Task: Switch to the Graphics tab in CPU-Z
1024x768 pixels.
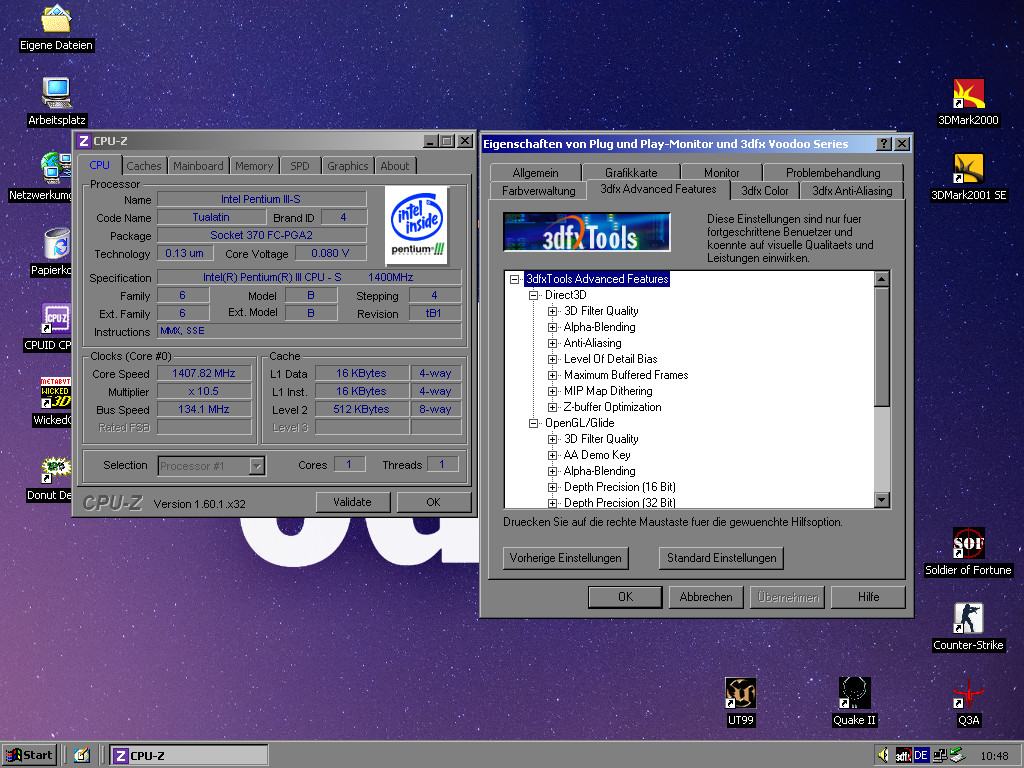Action: click(x=347, y=166)
